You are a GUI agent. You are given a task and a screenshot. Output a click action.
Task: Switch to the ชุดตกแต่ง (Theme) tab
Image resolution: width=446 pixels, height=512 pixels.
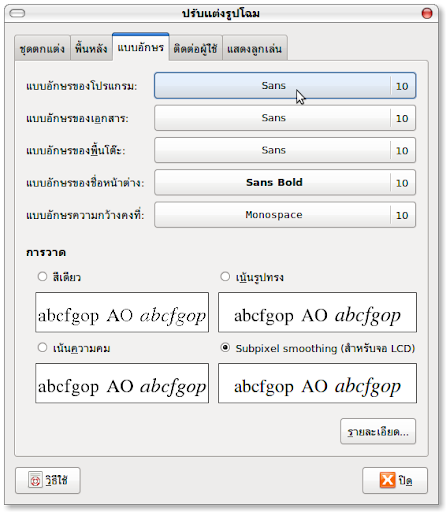pyautogui.click(x=42, y=49)
